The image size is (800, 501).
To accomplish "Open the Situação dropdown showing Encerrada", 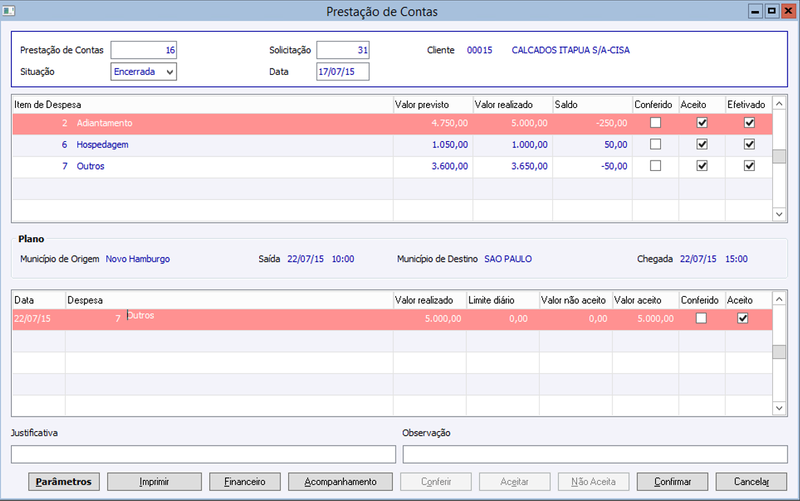I will point(143,71).
